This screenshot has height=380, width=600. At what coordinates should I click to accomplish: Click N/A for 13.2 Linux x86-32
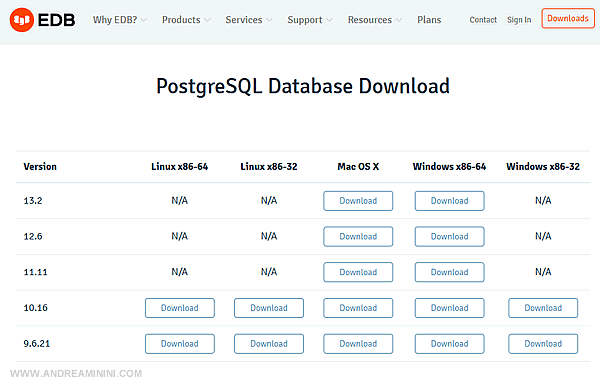pyautogui.click(x=269, y=201)
